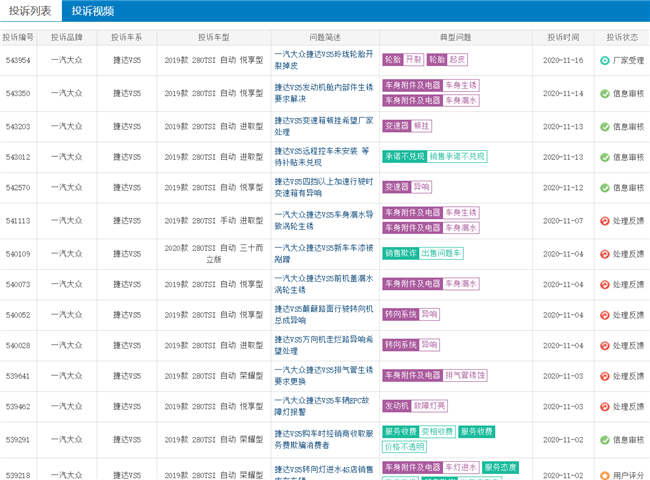
Task: Open complaint 捷达VS5方向机走烂路异响希望处理
Action: (324, 345)
